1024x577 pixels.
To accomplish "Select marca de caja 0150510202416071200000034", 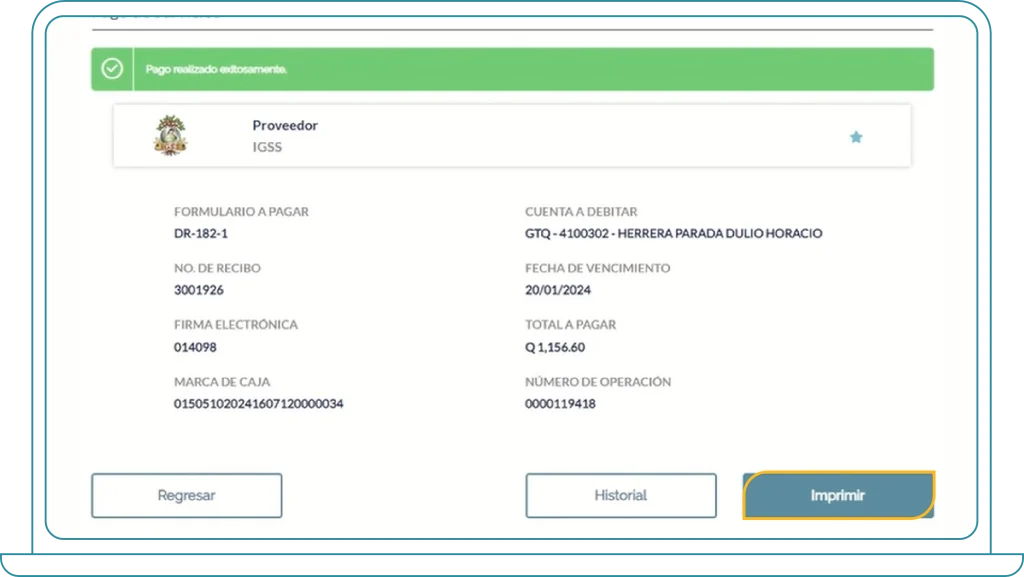I will 259,403.
